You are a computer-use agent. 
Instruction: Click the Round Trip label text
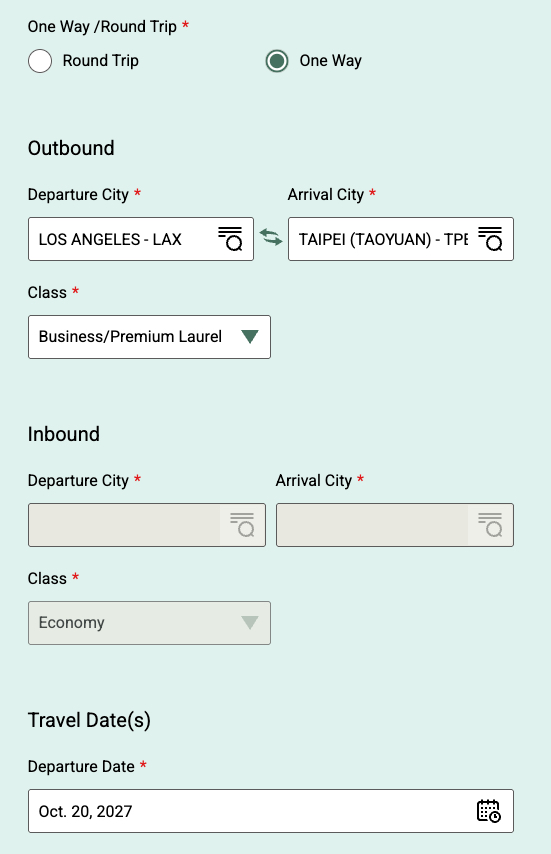pos(101,61)
